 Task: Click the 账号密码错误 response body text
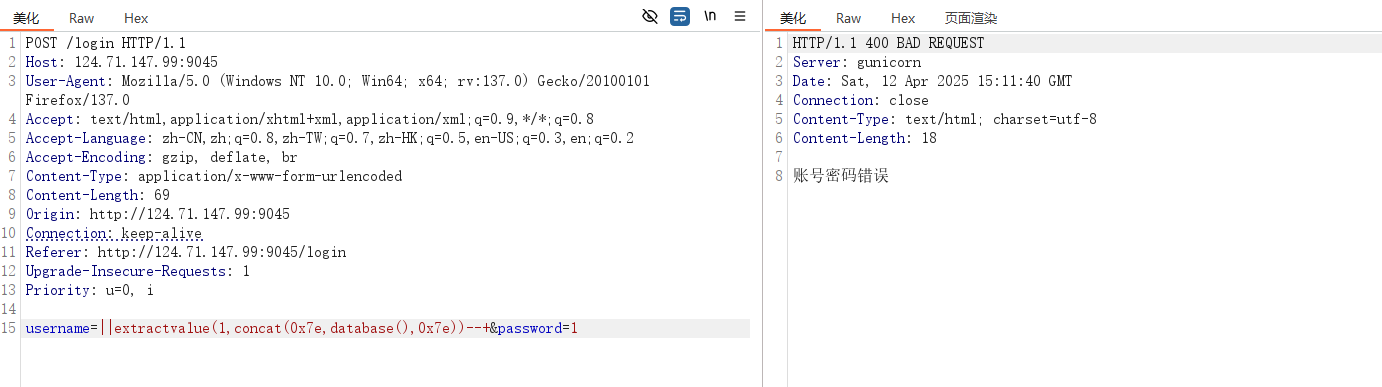click(840, 176)
